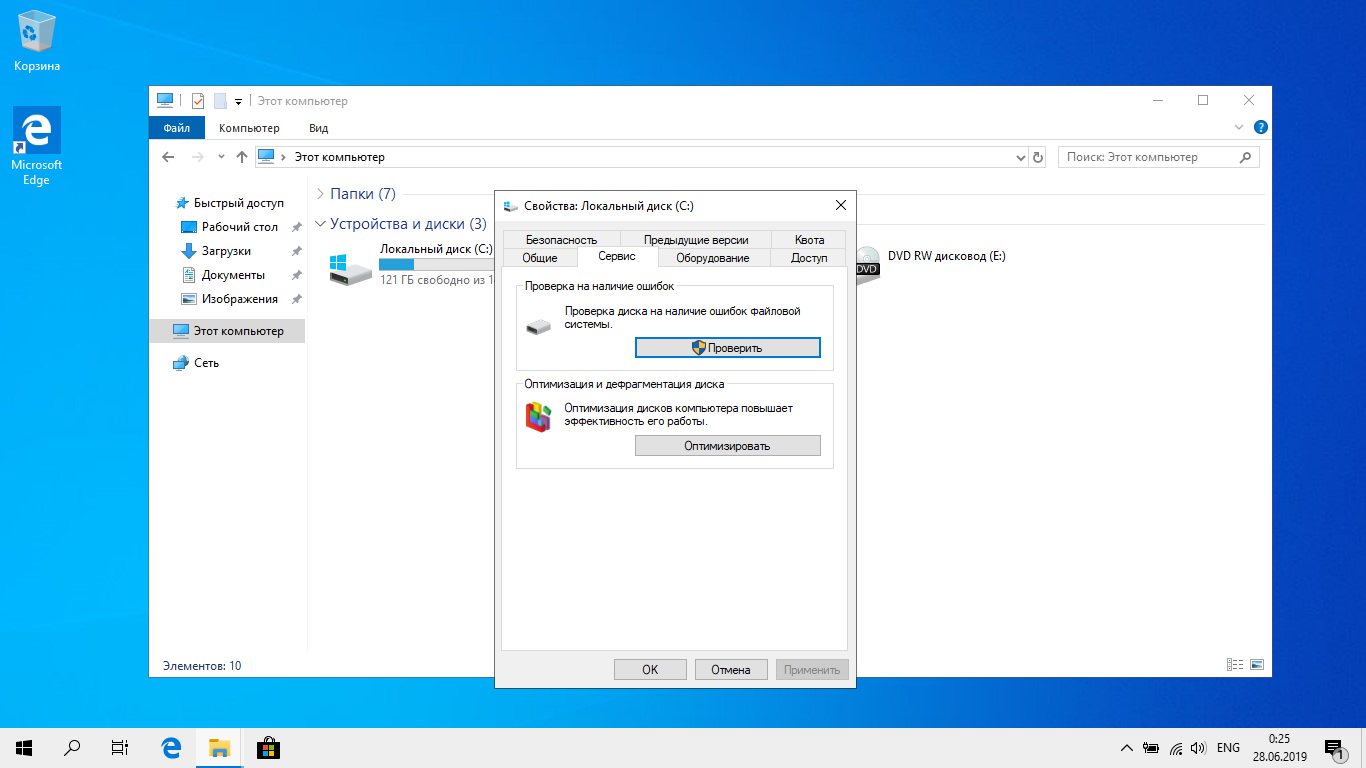Viewport: 1366px width, 768px height.
Task: Click the Оптимизировать button
Action: click(x=727, y=445)
